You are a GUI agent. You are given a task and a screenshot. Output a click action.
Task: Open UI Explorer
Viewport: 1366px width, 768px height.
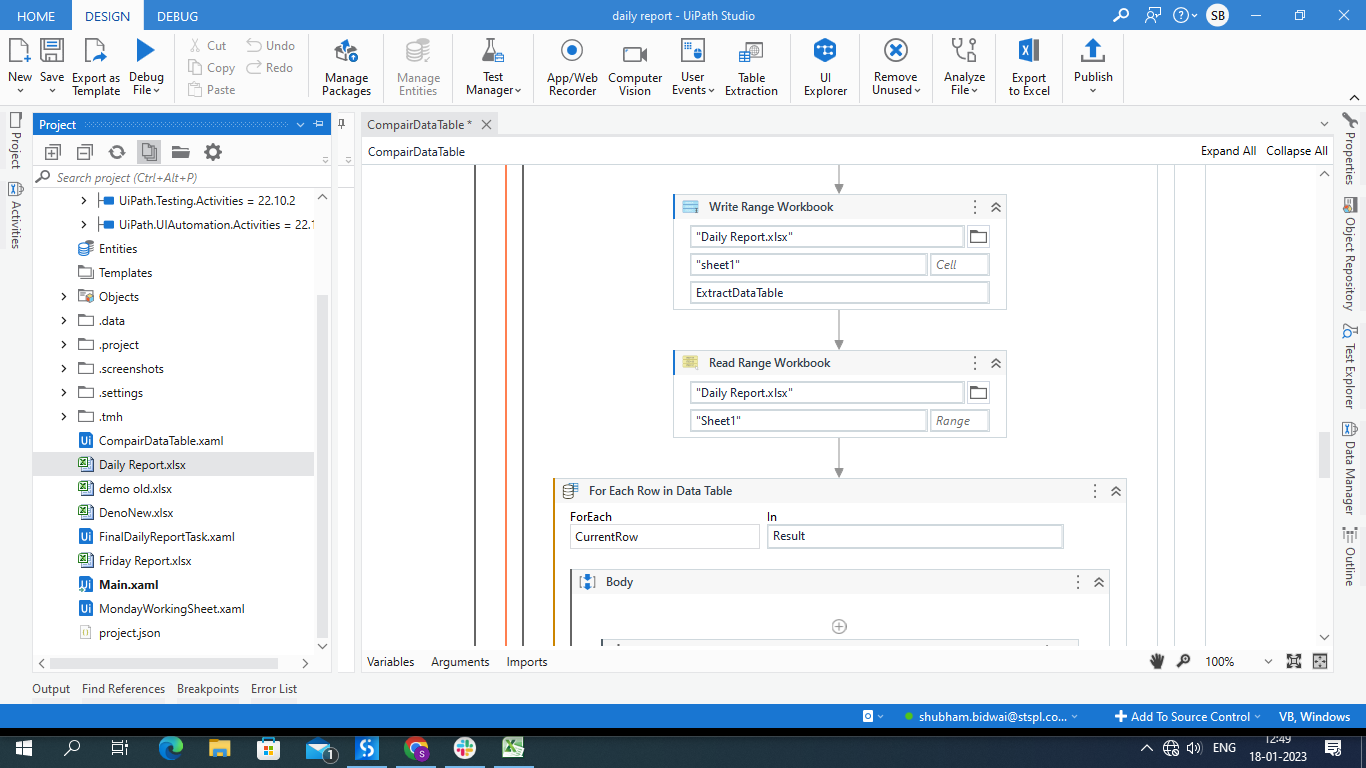825,51
